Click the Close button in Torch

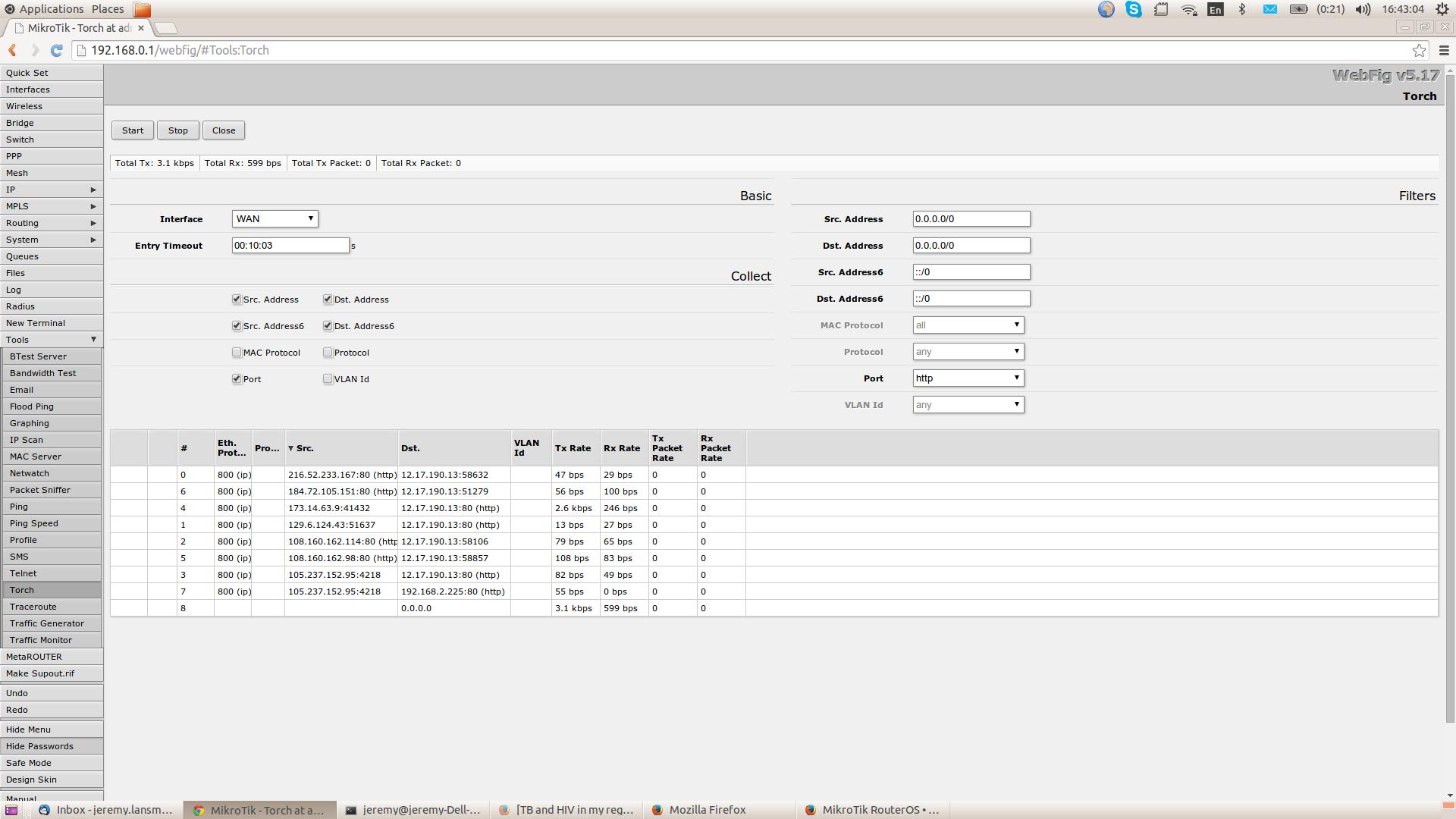224,130
